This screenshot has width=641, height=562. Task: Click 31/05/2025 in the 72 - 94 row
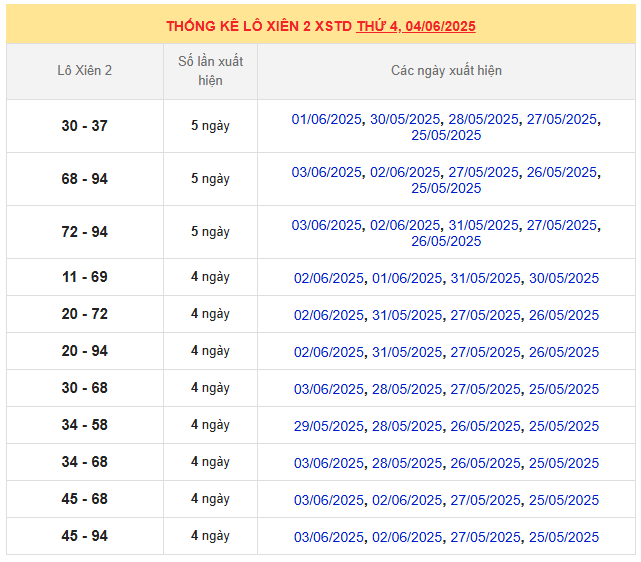[483, 225]
